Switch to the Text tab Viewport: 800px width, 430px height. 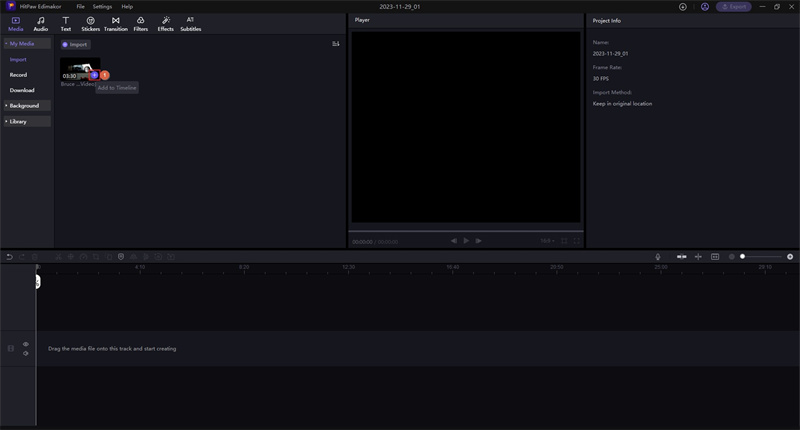[x=66, y=24]
